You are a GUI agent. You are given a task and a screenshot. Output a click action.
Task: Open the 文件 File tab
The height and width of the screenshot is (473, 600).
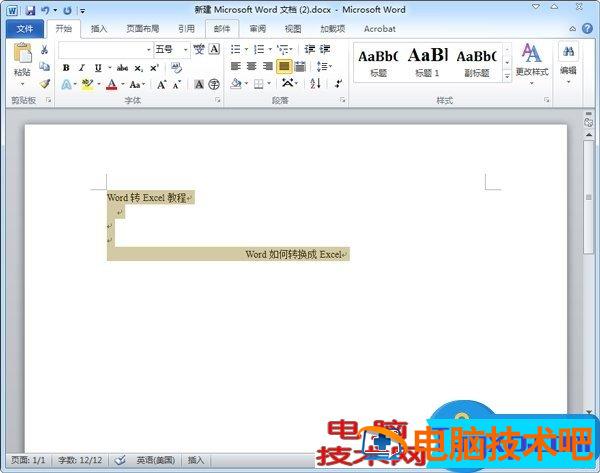(x=25, y=29)
